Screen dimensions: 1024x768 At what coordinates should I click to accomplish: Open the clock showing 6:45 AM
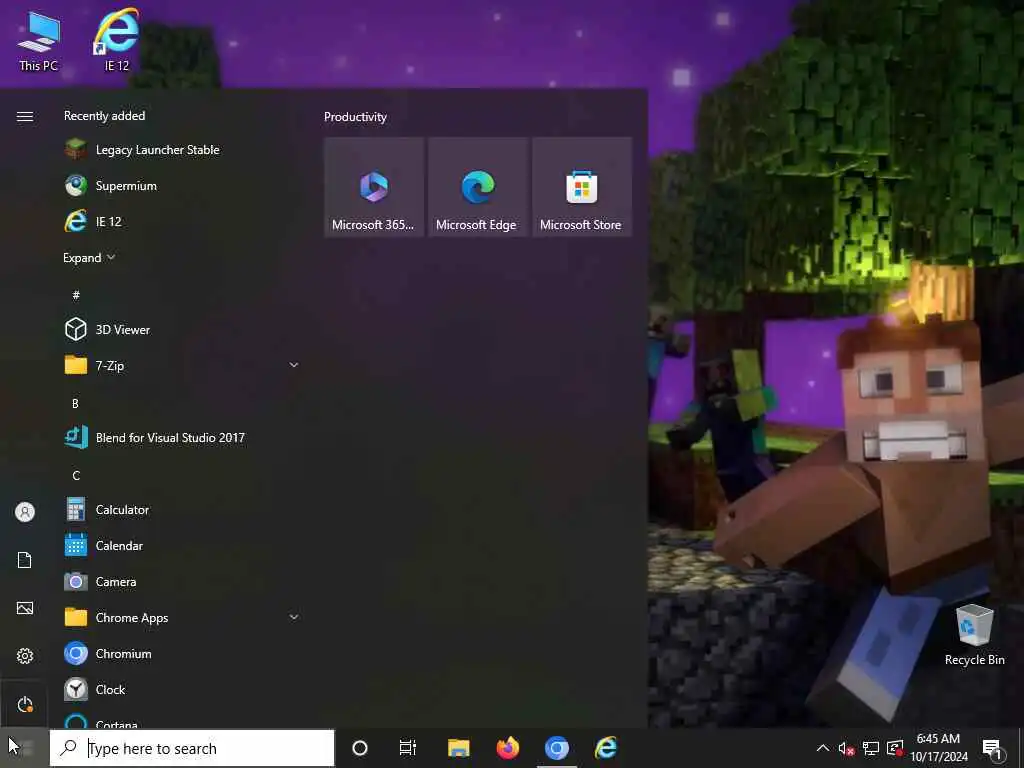[938, 748]
